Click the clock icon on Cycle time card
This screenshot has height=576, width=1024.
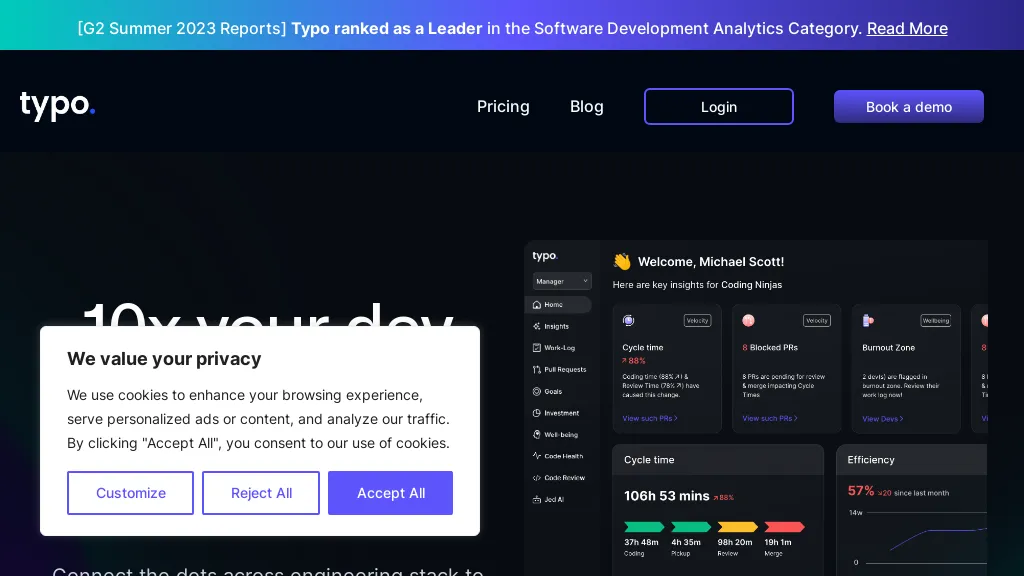tap(628, 320)
